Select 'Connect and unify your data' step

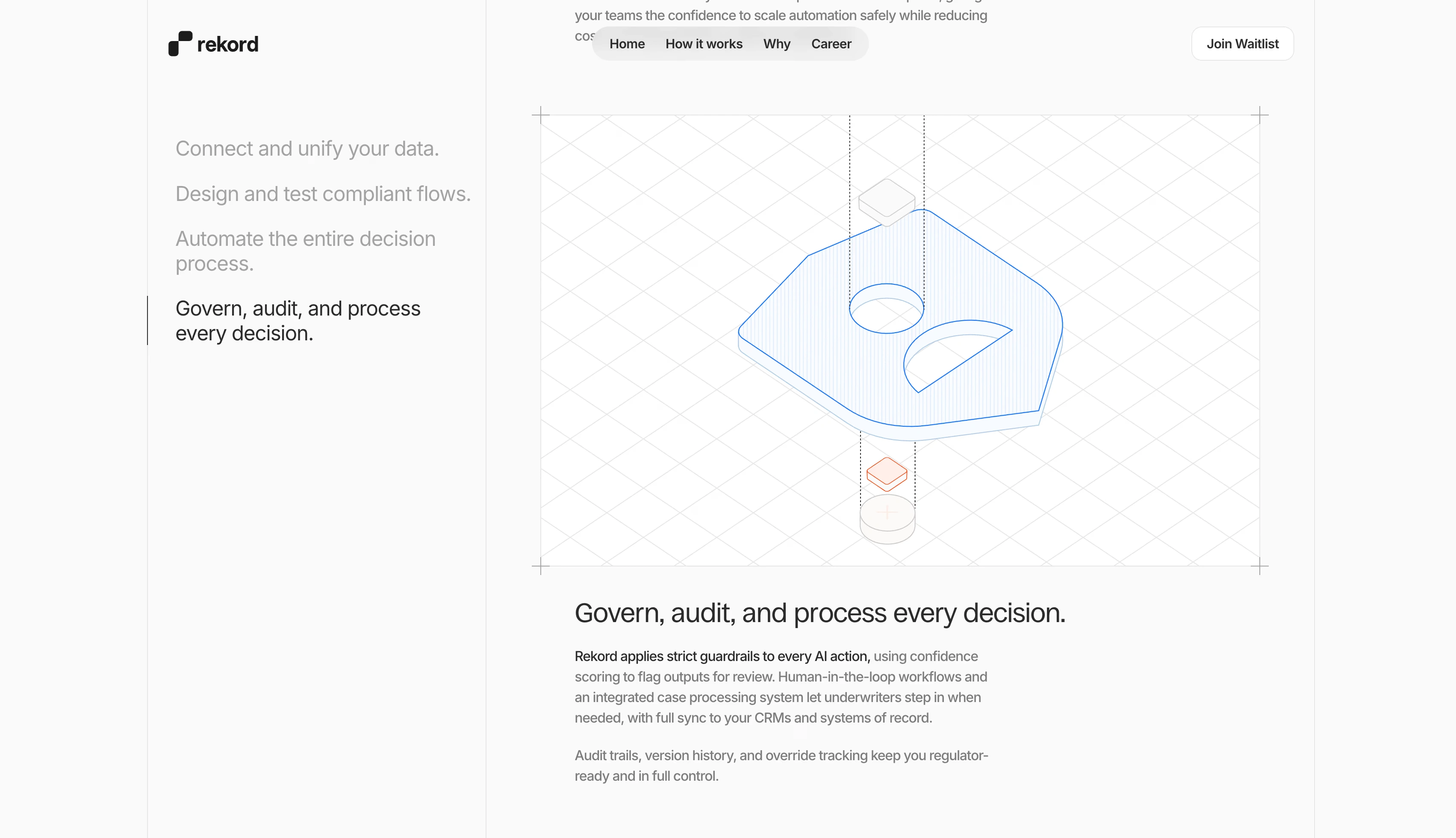(x=307, y=148)
